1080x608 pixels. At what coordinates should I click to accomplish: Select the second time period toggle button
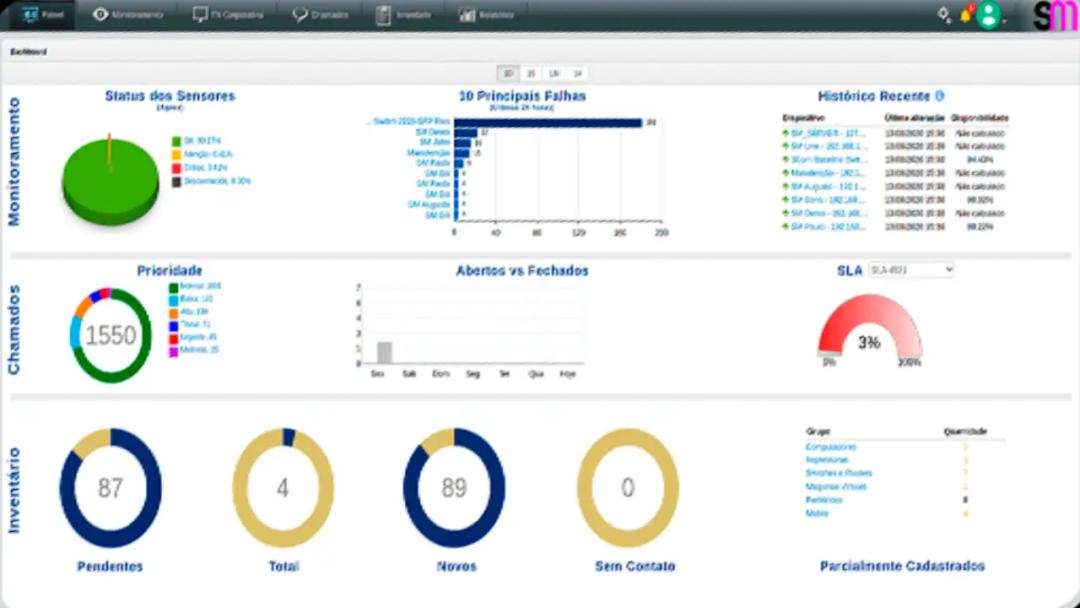point(531,73)
